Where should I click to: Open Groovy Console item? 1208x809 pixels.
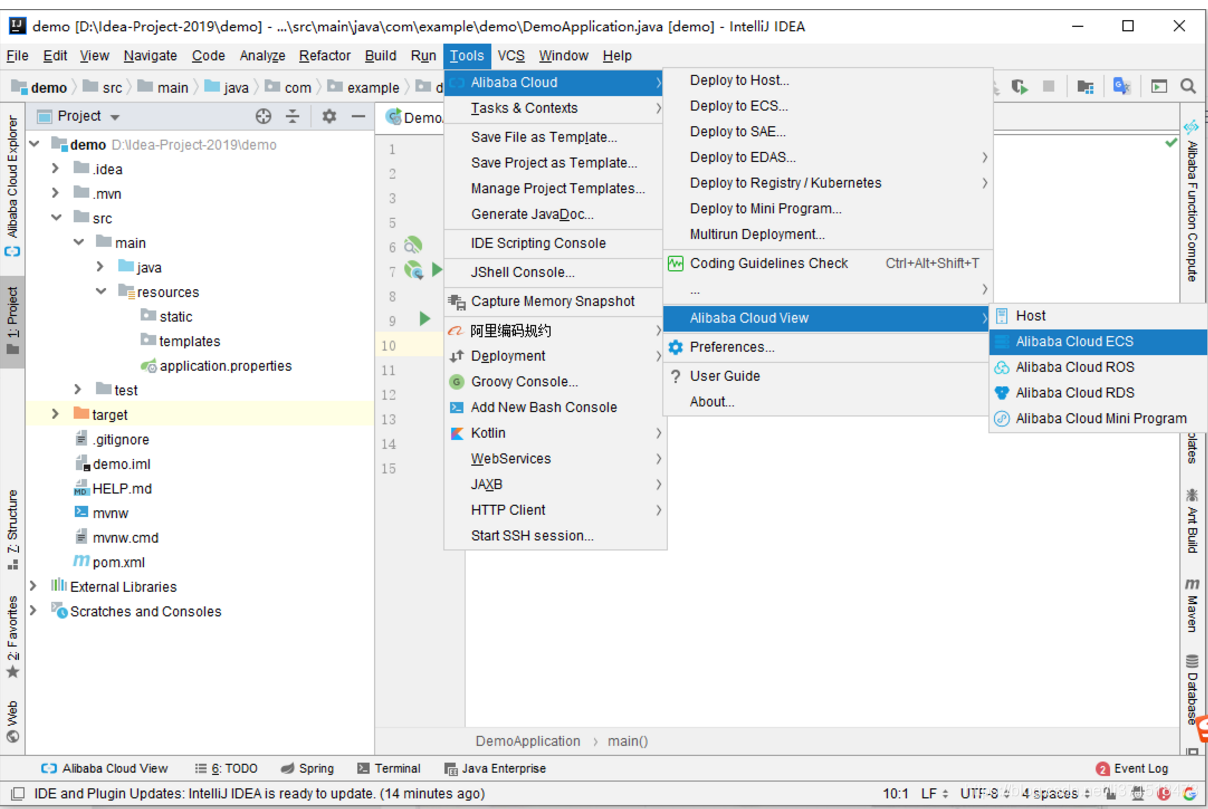[555, 382]
